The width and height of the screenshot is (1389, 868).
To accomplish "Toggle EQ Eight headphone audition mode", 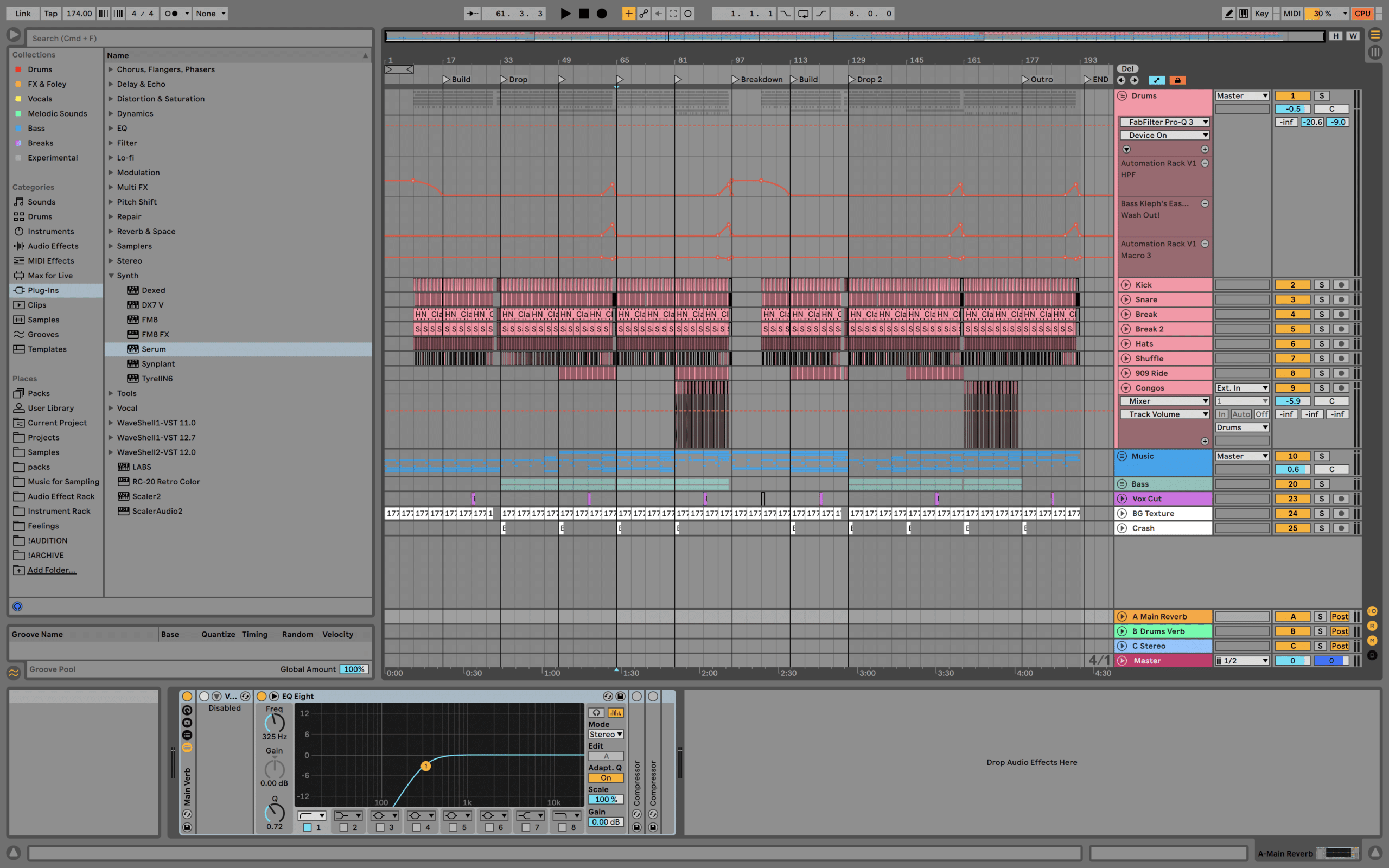I will 596,712.
